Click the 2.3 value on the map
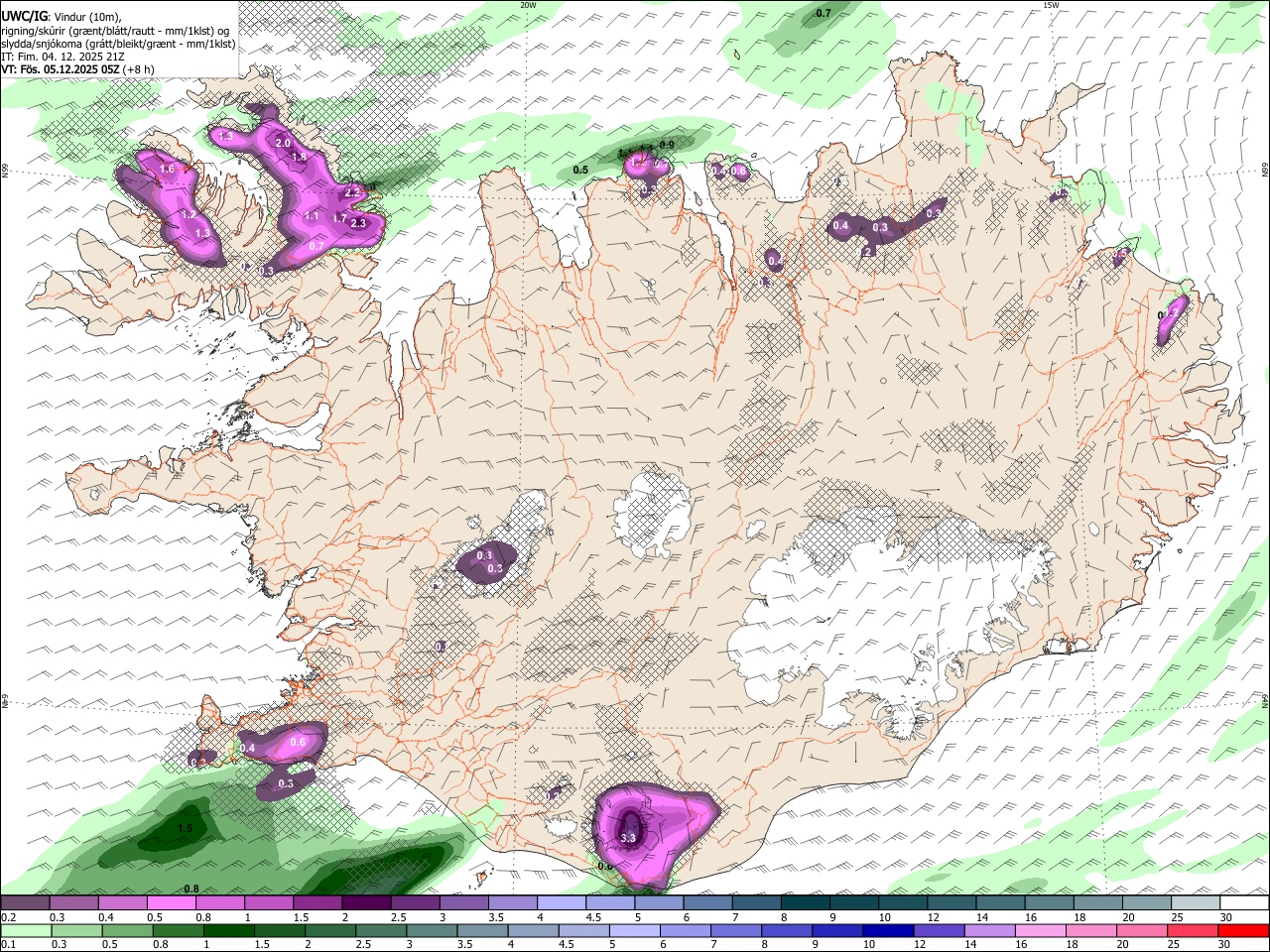 point(358,223)
